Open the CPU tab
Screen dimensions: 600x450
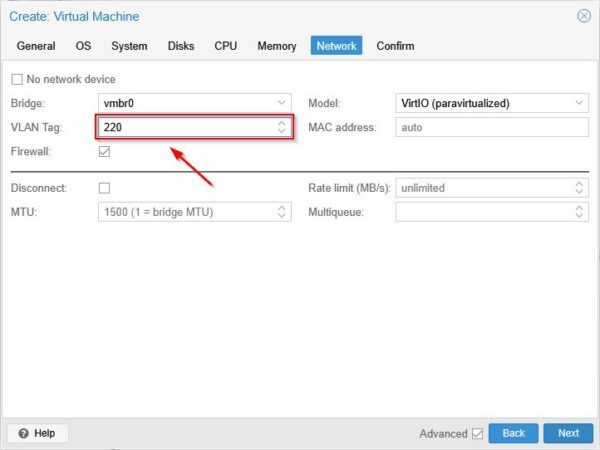[x=225, y=46]
